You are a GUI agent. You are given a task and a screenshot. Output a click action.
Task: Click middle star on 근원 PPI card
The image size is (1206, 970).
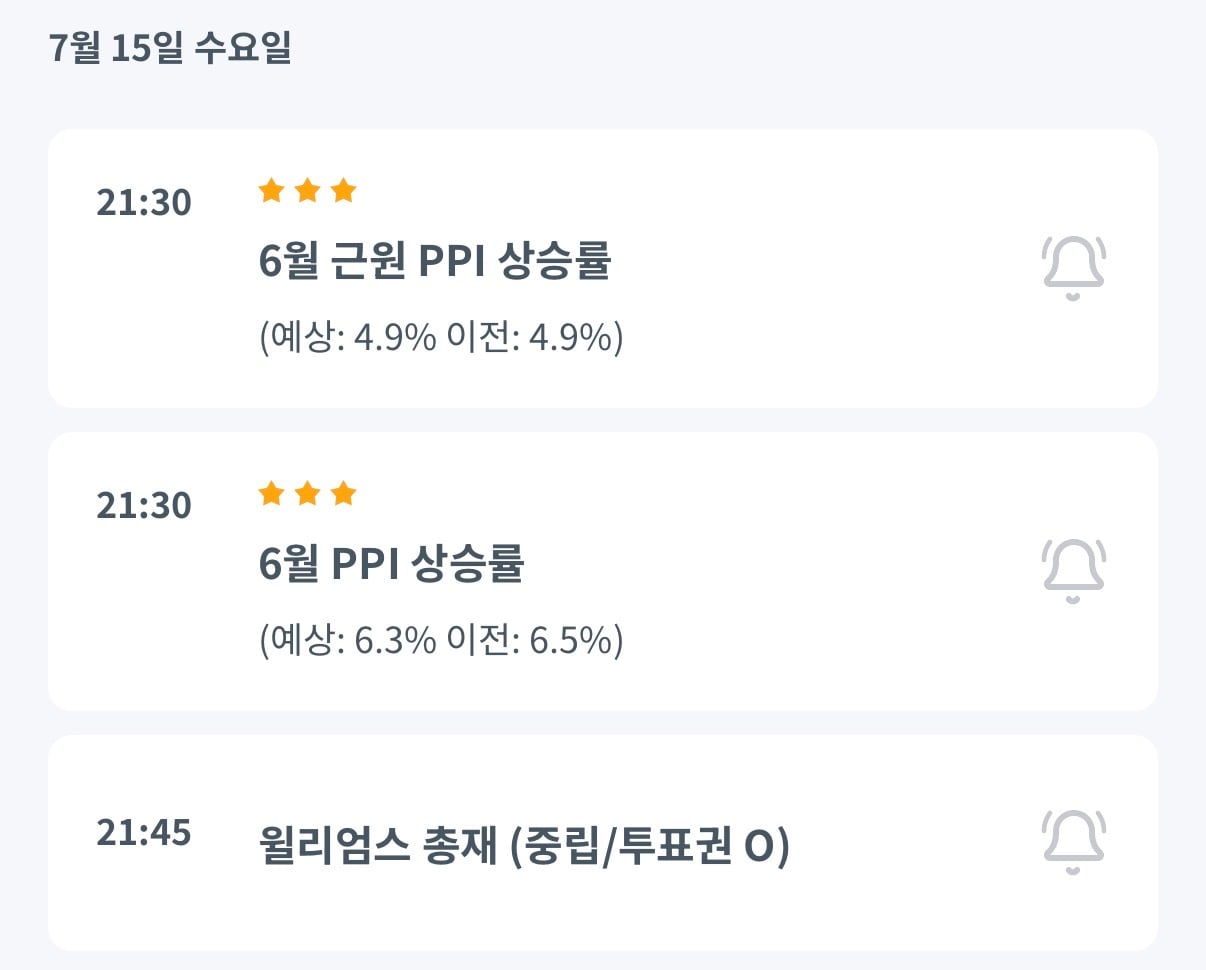tap(307, 191)
